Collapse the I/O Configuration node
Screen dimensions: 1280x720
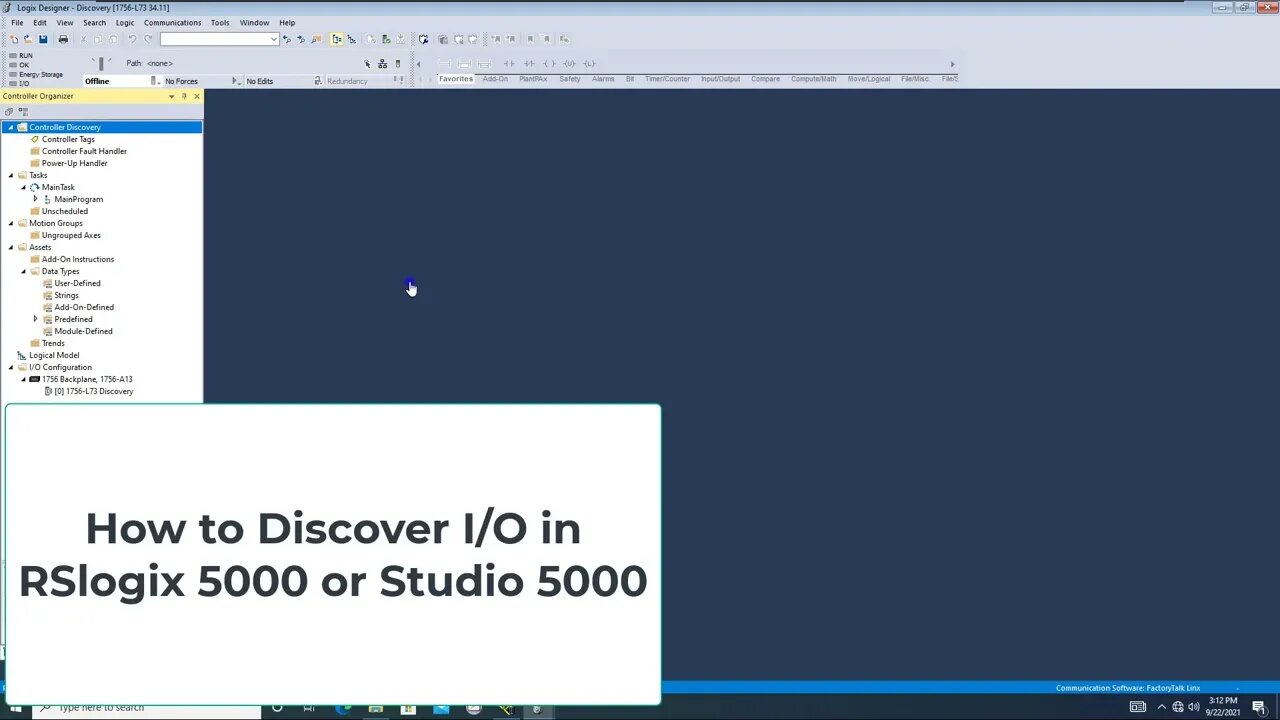(11, 367)
